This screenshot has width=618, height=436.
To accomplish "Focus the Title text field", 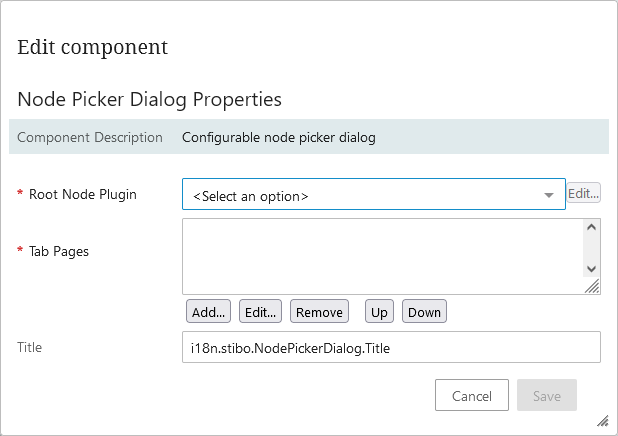I will coord(390,347).
